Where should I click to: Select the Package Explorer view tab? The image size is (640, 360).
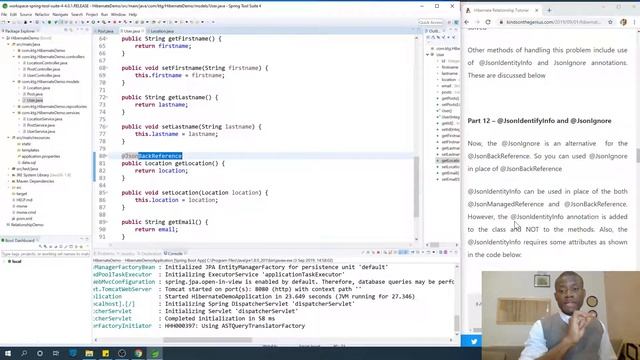click(20, 31)
